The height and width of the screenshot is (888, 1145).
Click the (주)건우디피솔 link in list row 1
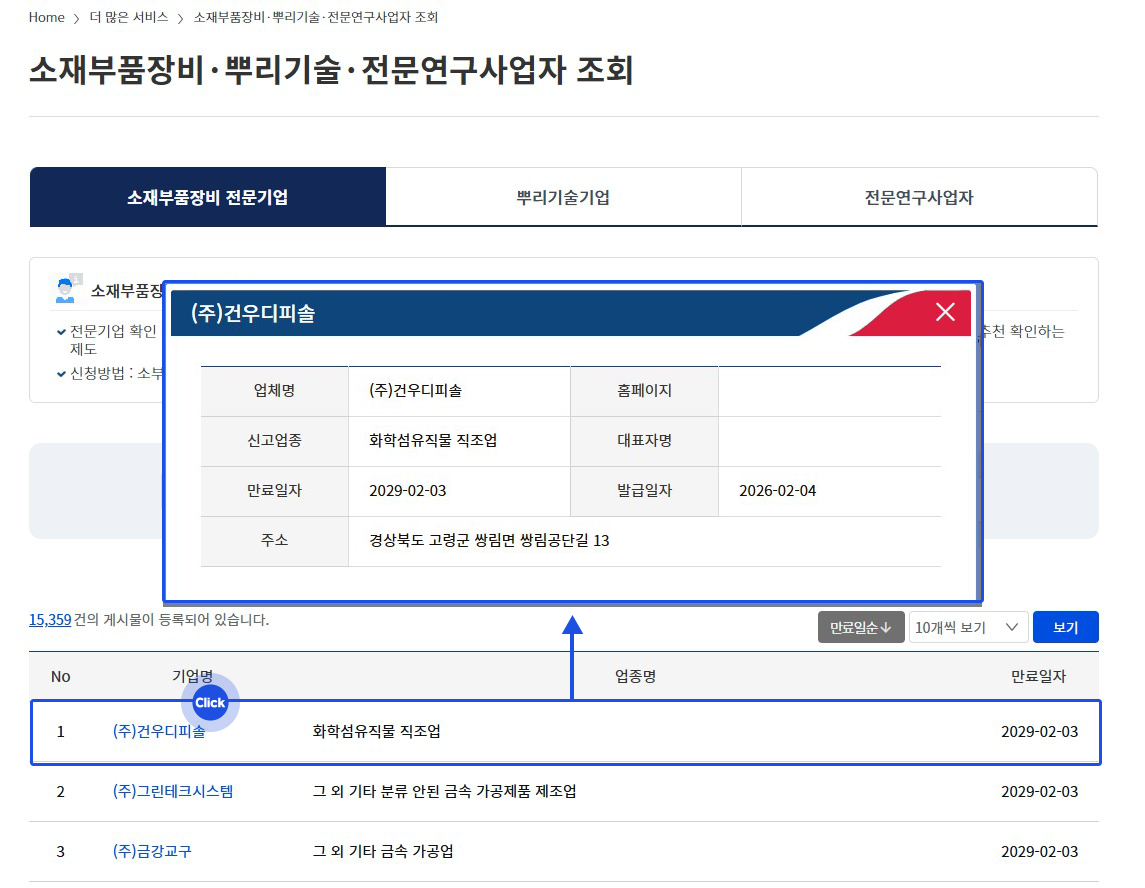pos(159,732)
